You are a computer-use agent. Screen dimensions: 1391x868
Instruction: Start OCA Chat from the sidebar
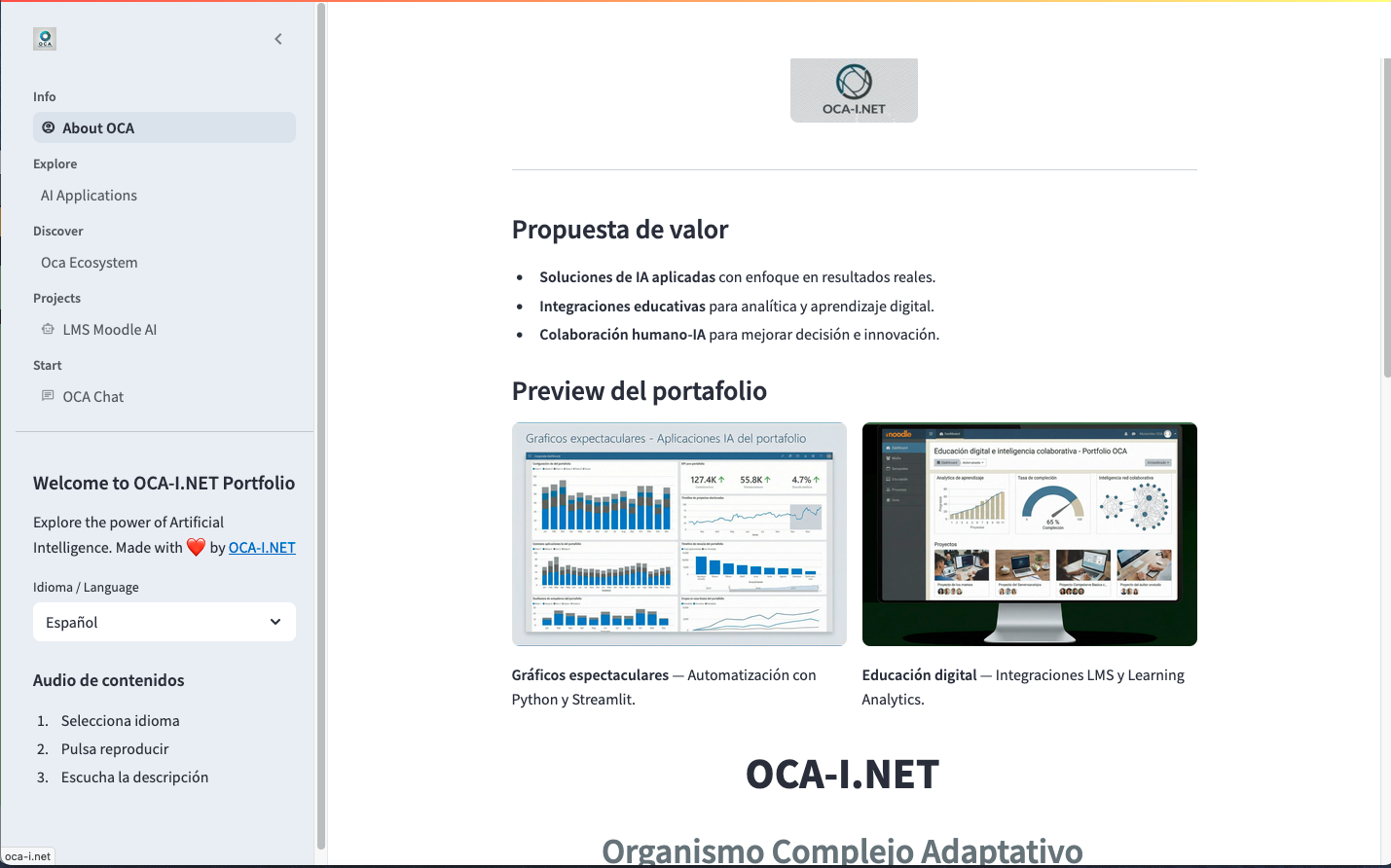point(93,397)
